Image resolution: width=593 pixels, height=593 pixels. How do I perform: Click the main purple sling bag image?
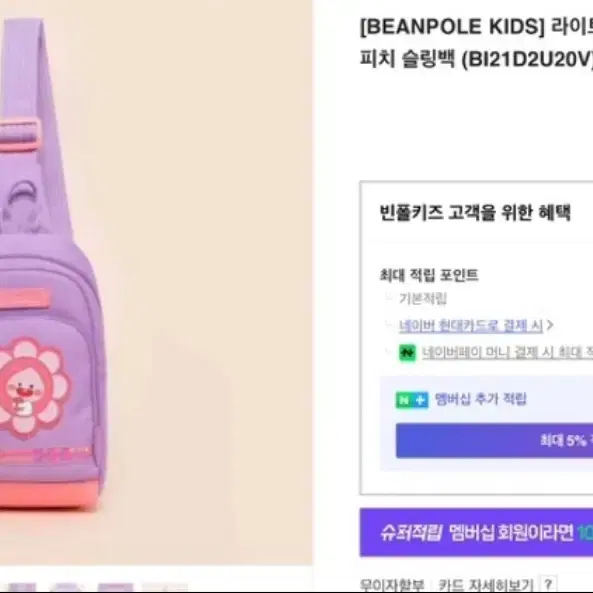tap(51, 265)
